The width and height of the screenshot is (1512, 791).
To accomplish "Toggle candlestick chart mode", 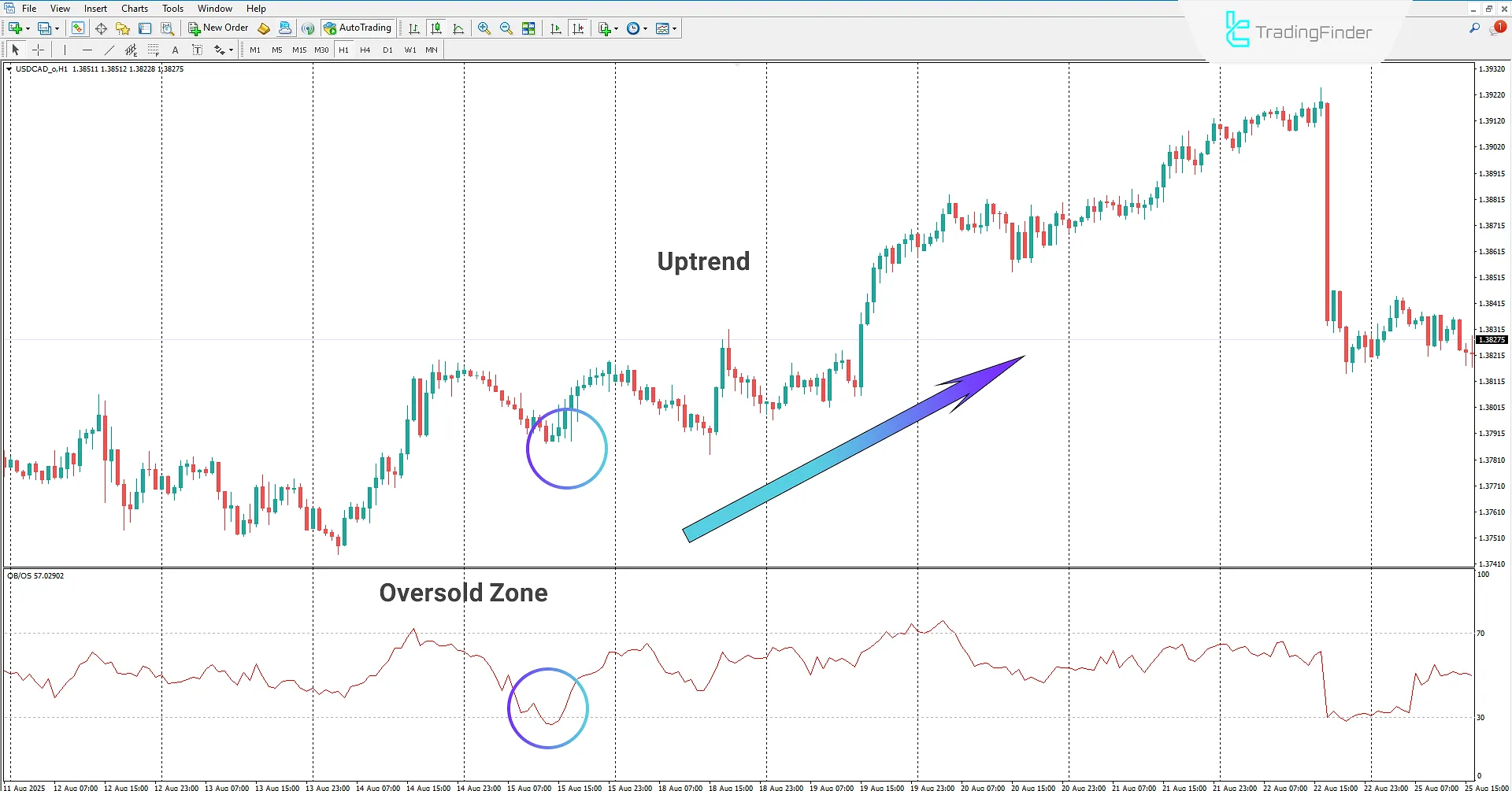I will point(436,28).
